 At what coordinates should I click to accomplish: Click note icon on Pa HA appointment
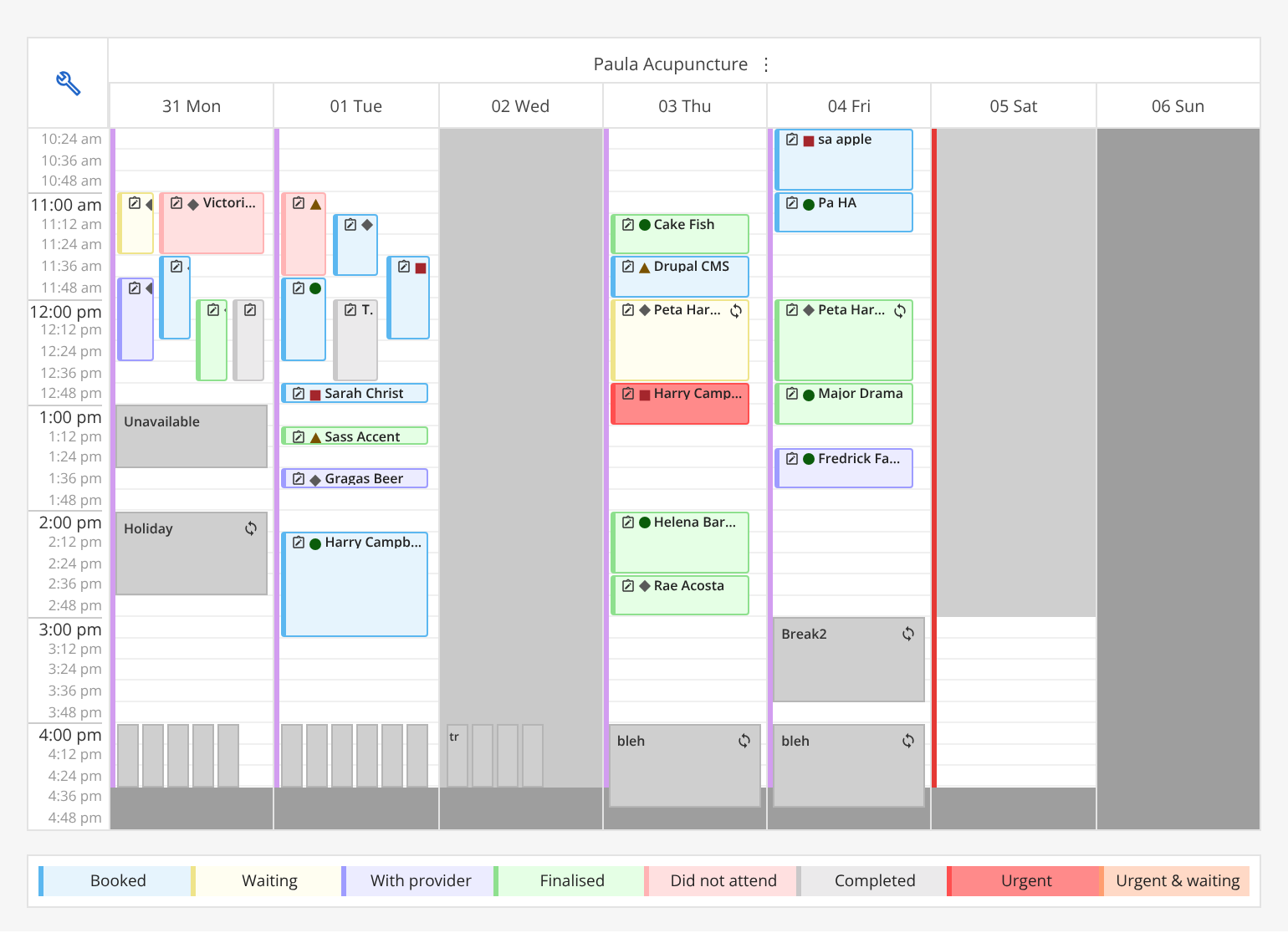pyautogui.click(x=792, y=203)
